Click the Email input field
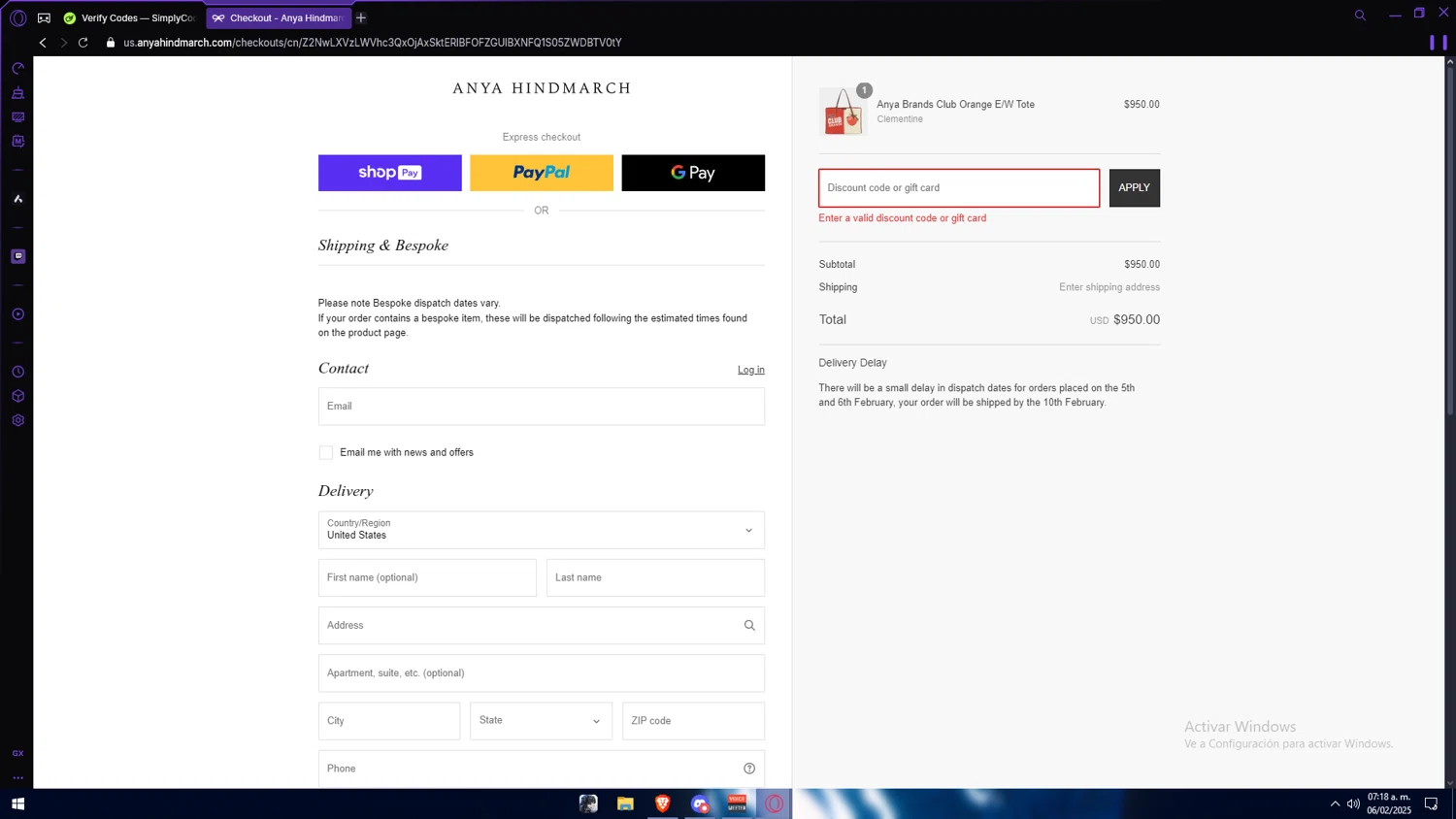Image resolution: width=1456 pixels, height=819 pixels. tap(542, 407)
